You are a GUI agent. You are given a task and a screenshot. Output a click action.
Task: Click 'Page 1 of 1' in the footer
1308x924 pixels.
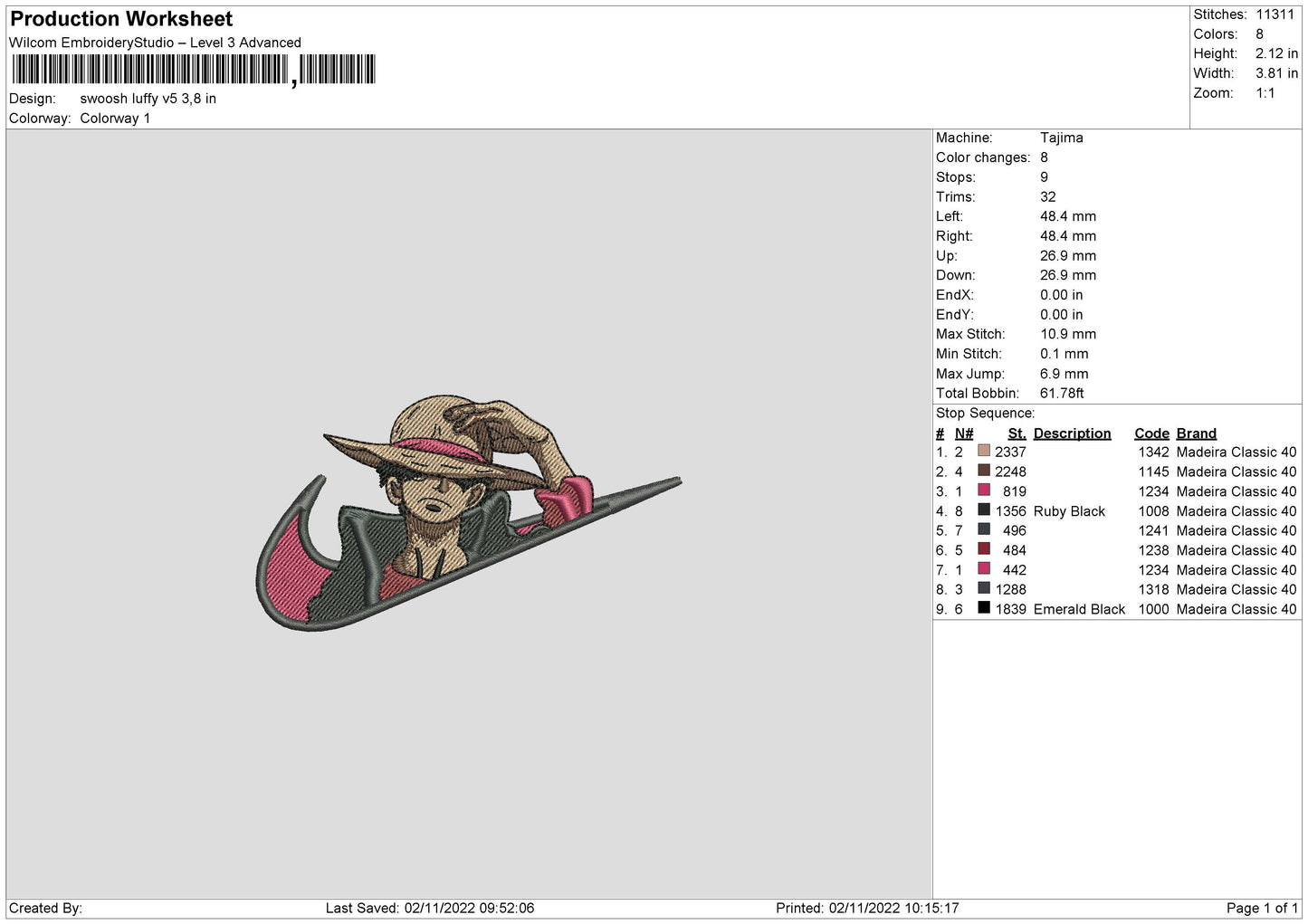tap(1262, 908)
